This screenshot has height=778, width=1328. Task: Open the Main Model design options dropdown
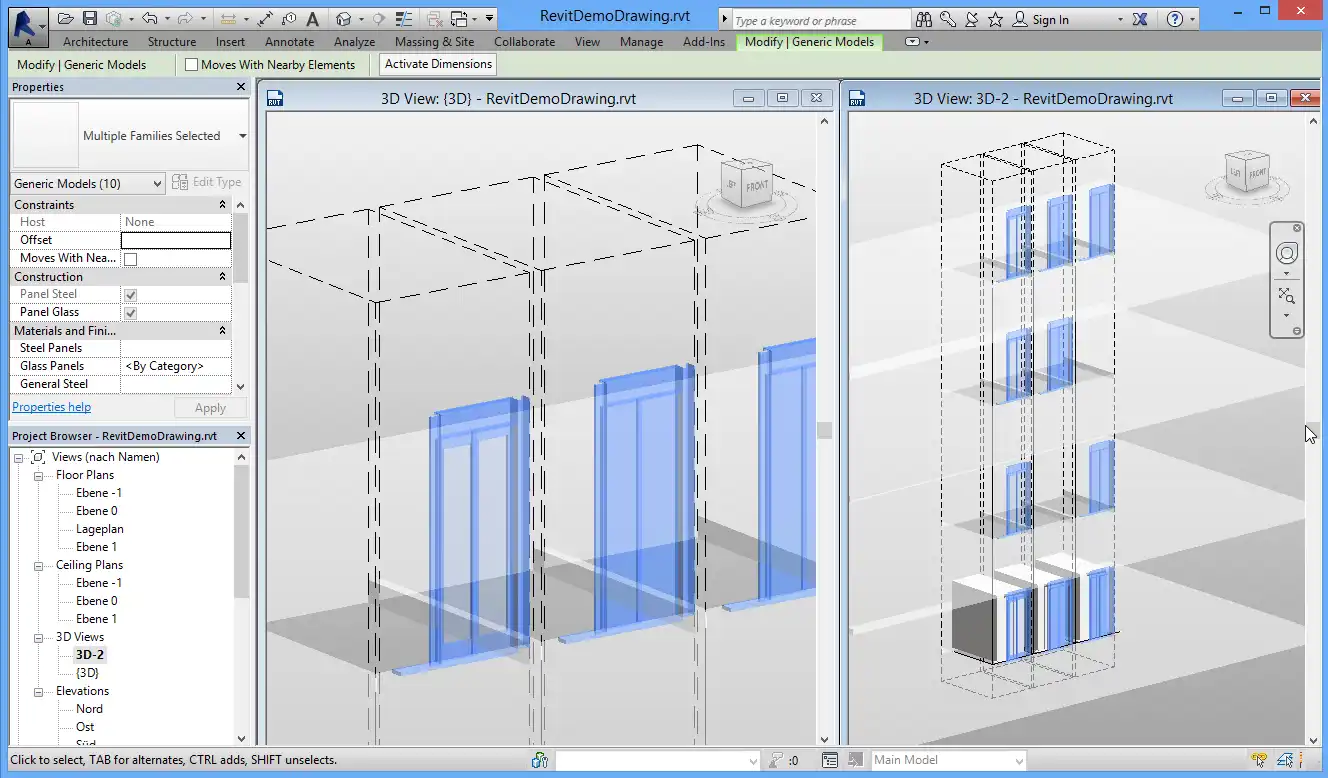(949, 760)
